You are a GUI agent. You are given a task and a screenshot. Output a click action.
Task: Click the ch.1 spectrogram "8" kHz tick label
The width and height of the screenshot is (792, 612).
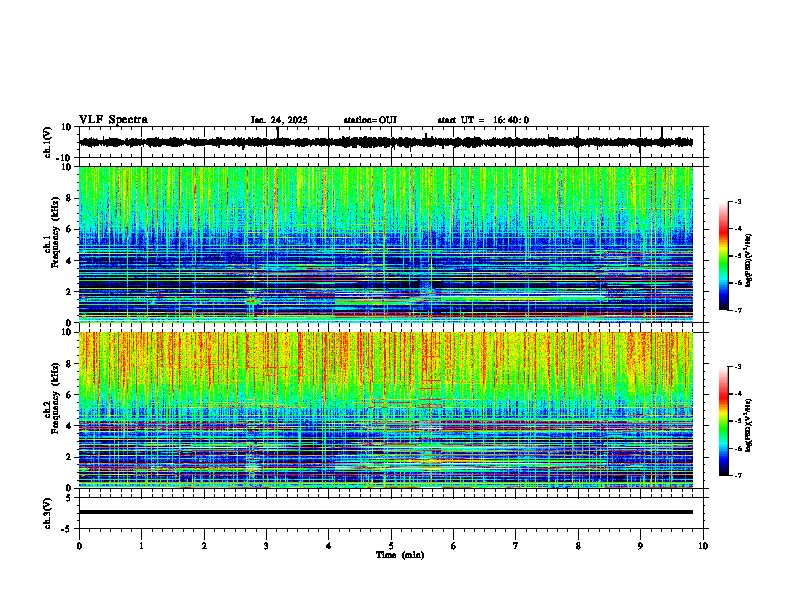coord(70,198)
